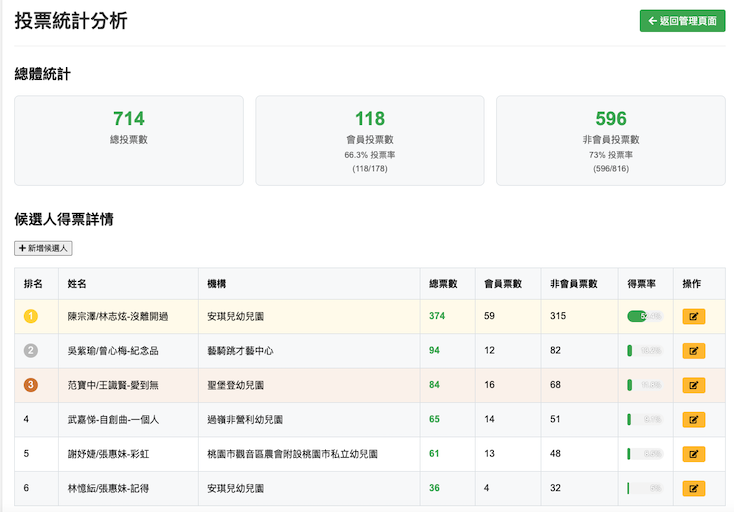Click vote rate bar for 謝妤婕 row

pos(645,454)
